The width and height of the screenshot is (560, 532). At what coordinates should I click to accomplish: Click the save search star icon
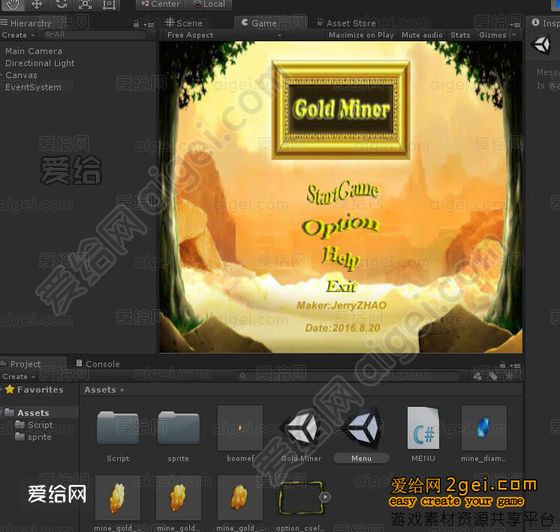[x=509, y=376]
